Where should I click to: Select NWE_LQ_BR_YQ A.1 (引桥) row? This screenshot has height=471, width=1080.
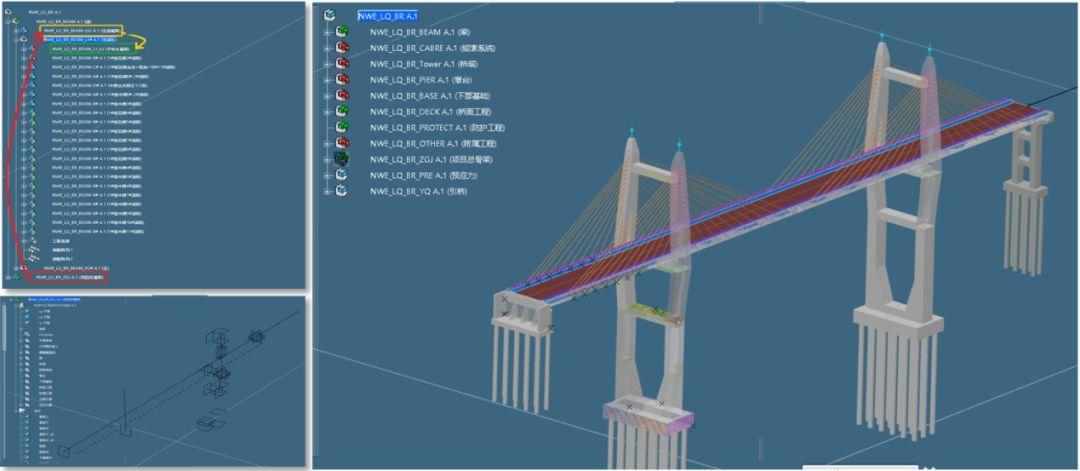coord(418,191)
